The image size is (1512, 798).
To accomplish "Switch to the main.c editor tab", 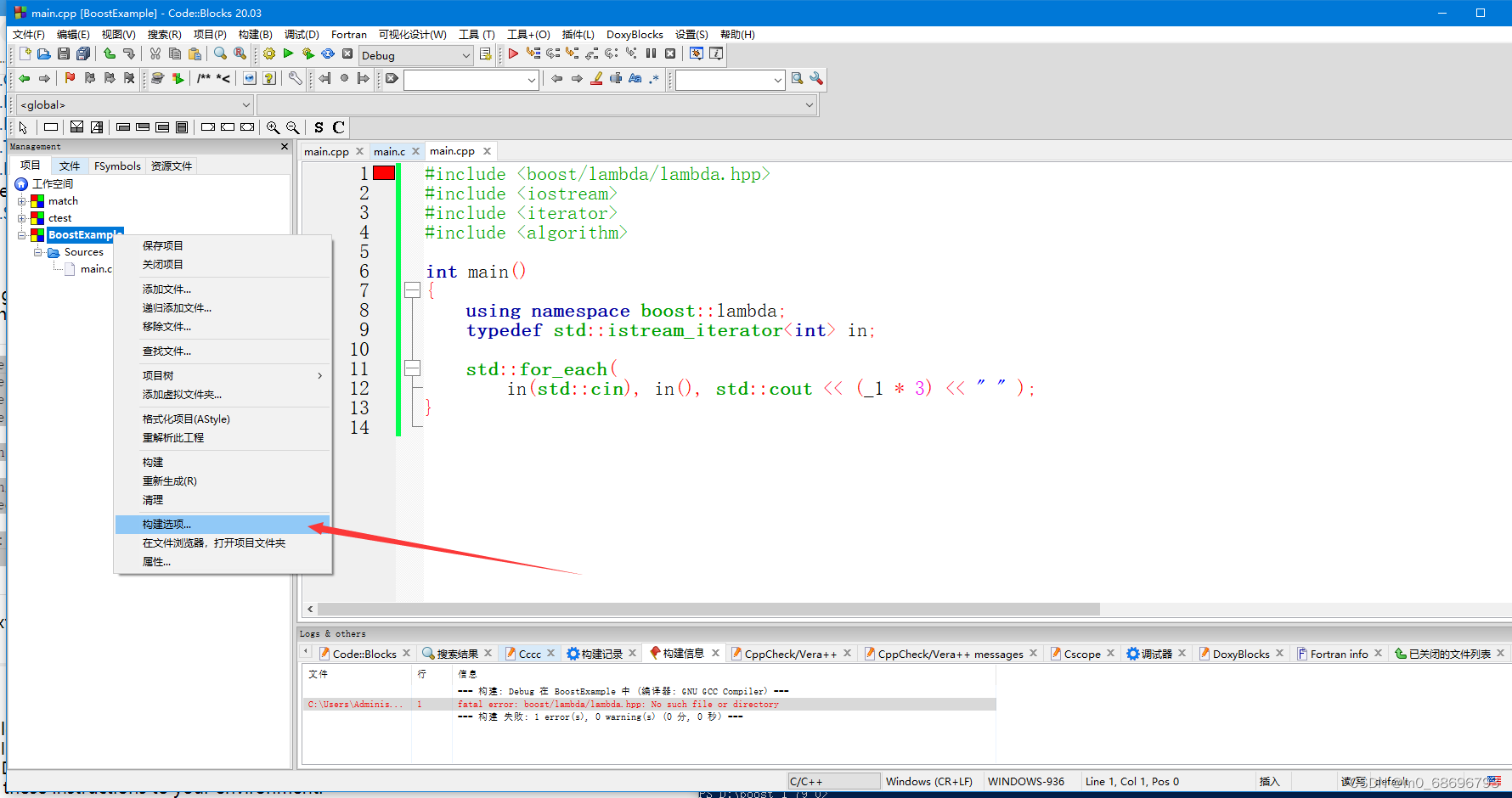I will point(388,150).
